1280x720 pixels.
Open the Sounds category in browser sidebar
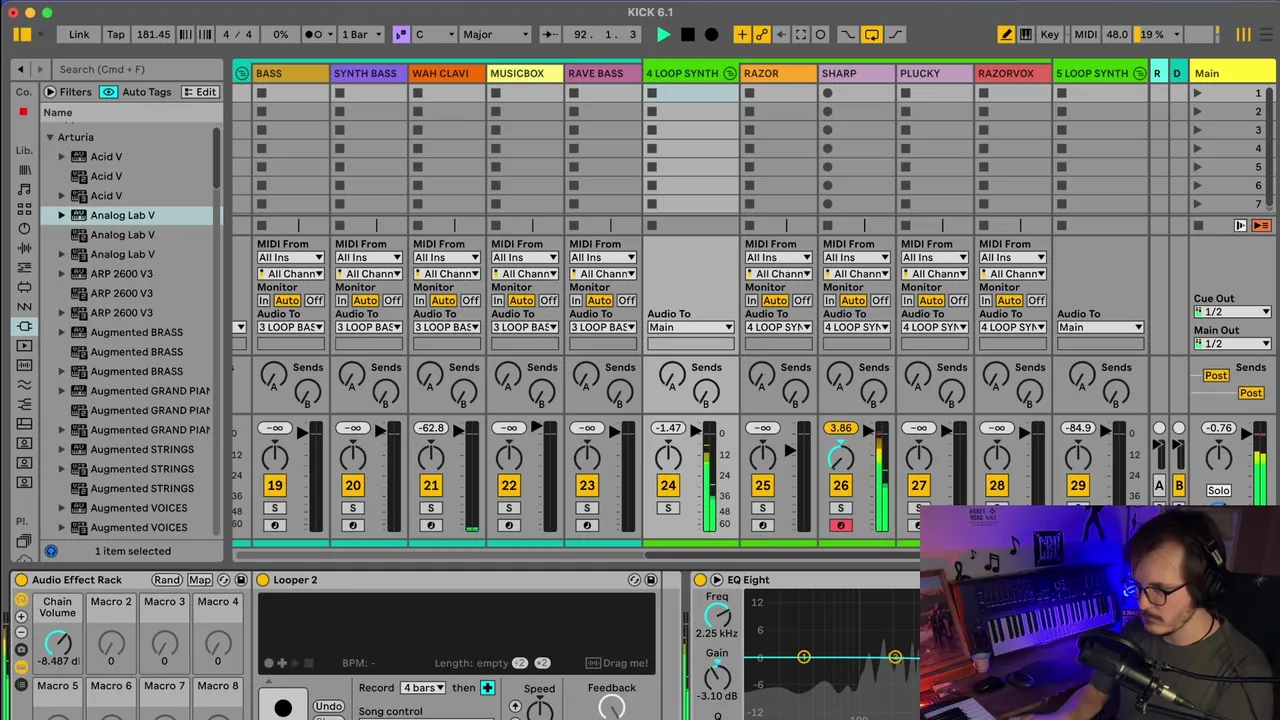click(x=24, y=189)
